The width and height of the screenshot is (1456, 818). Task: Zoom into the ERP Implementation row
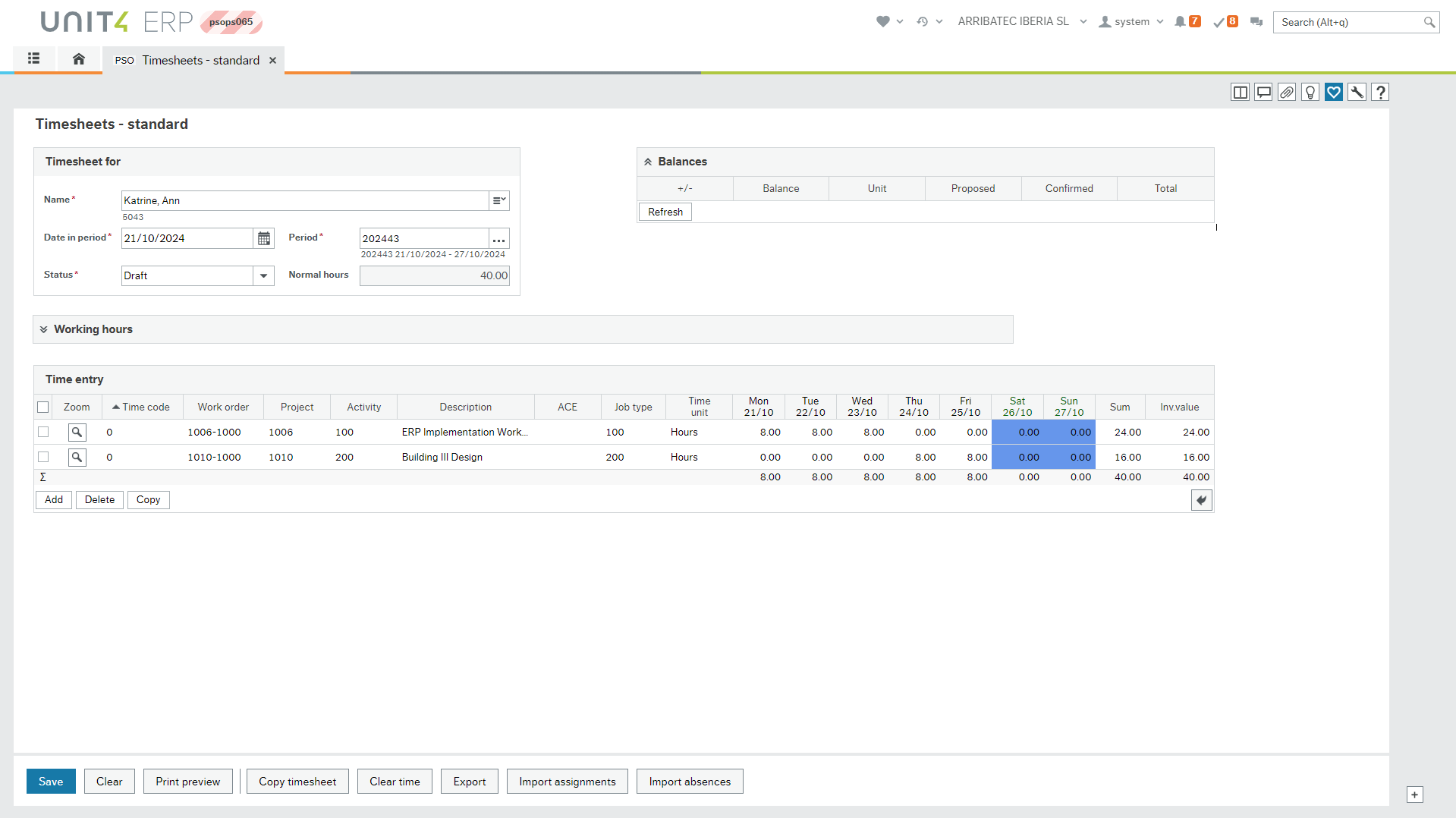tap(77, 433)
